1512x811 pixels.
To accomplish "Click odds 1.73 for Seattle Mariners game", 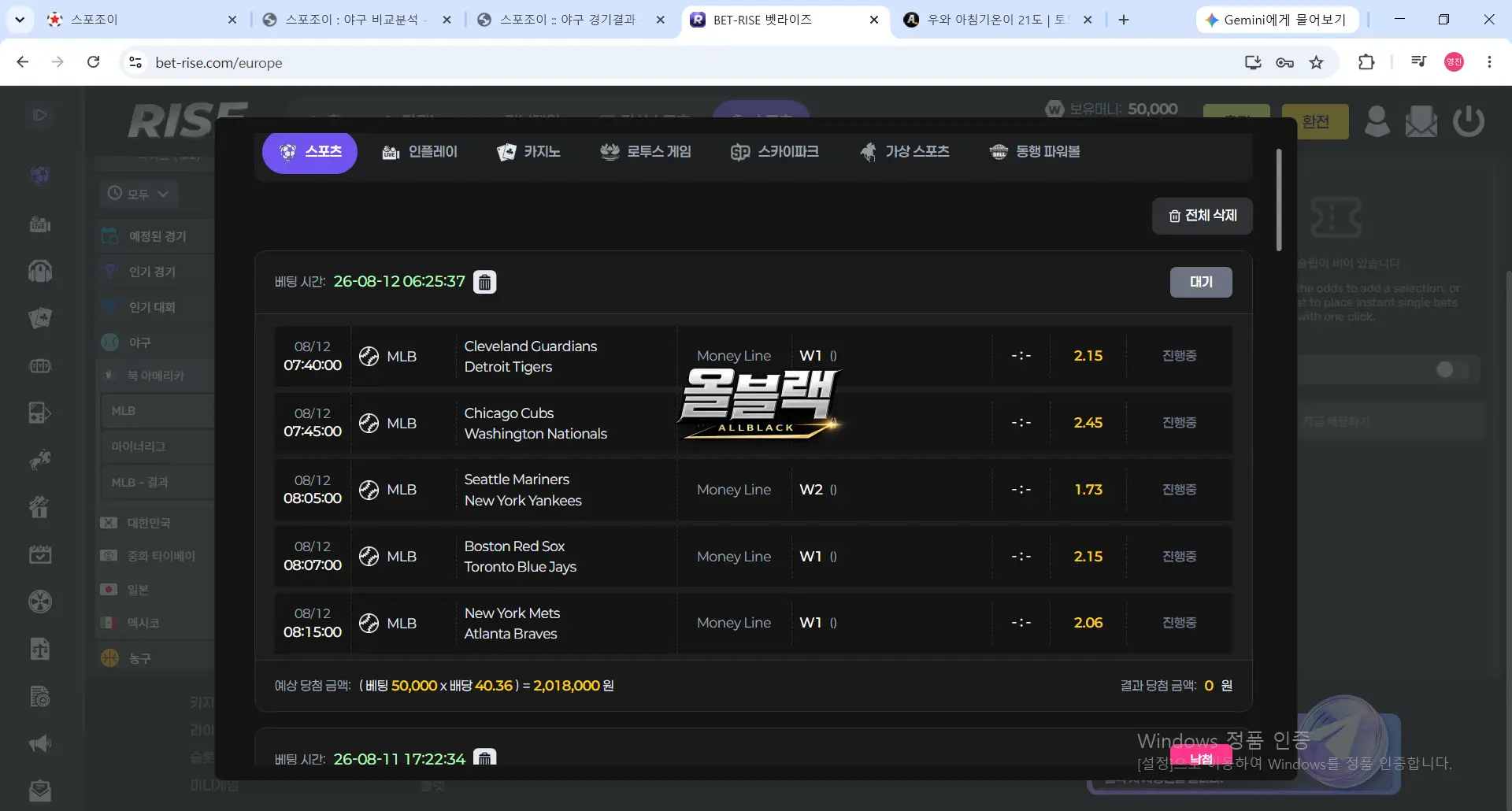I will (x=1088, y=490).
